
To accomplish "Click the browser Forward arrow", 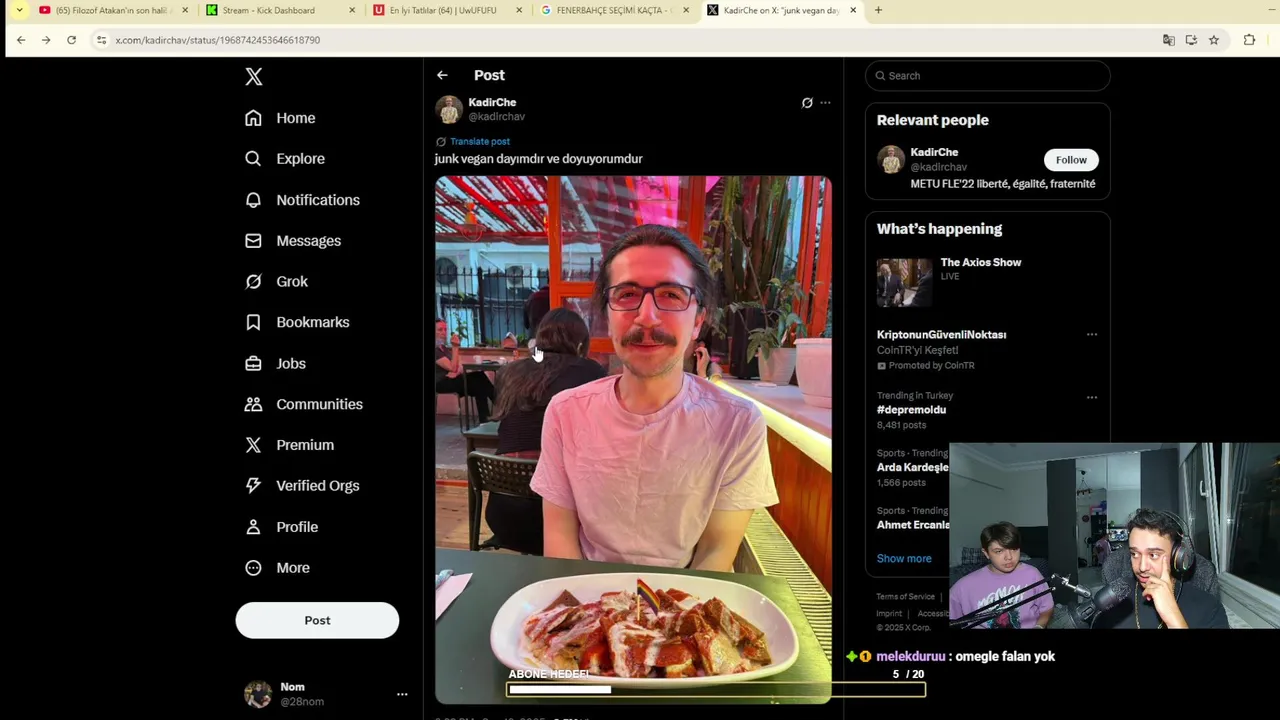I will click(46, 40).
